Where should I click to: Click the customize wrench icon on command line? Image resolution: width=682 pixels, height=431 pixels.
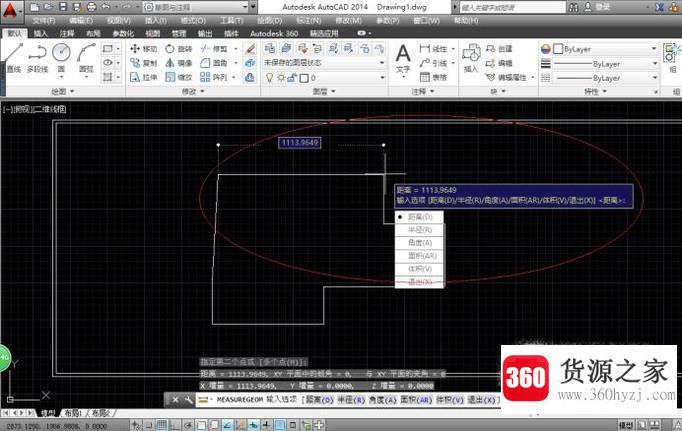tap(188, 399)
